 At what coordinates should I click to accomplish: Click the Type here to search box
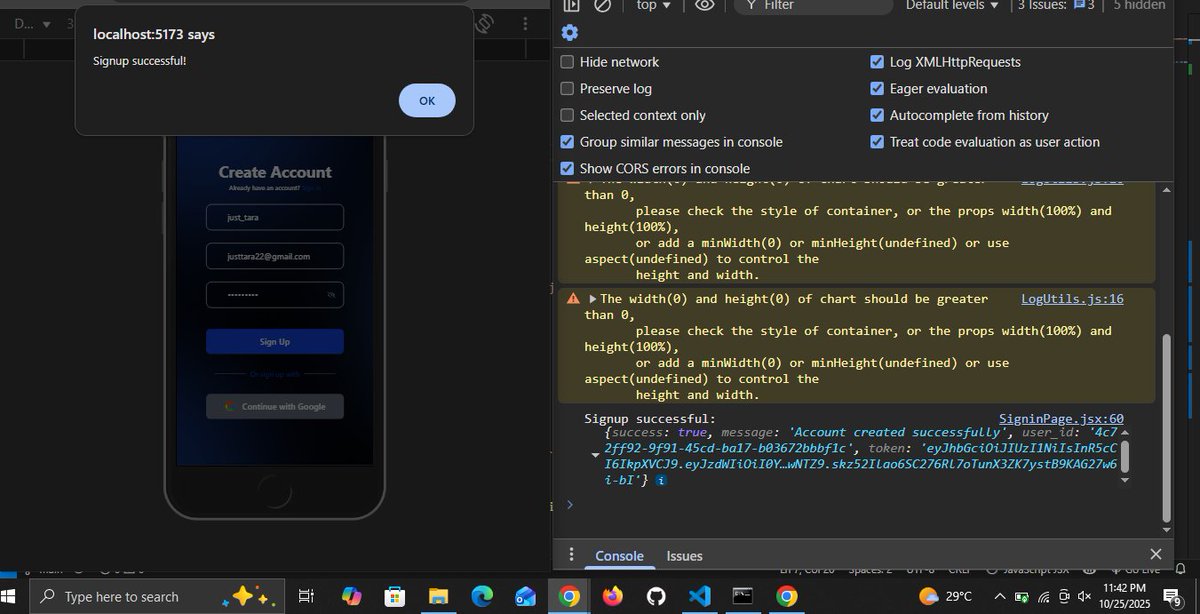155,596
